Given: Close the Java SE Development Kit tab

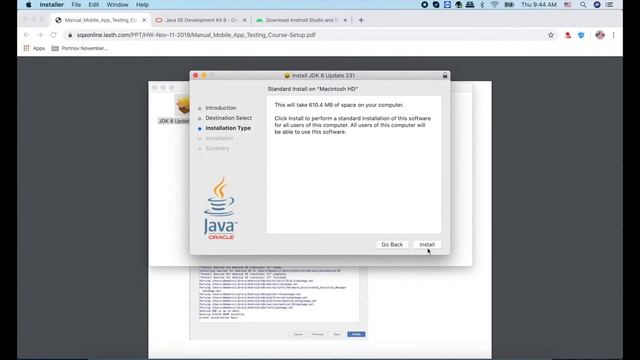Looking at the screenshot, I should [x=244, y=20].
